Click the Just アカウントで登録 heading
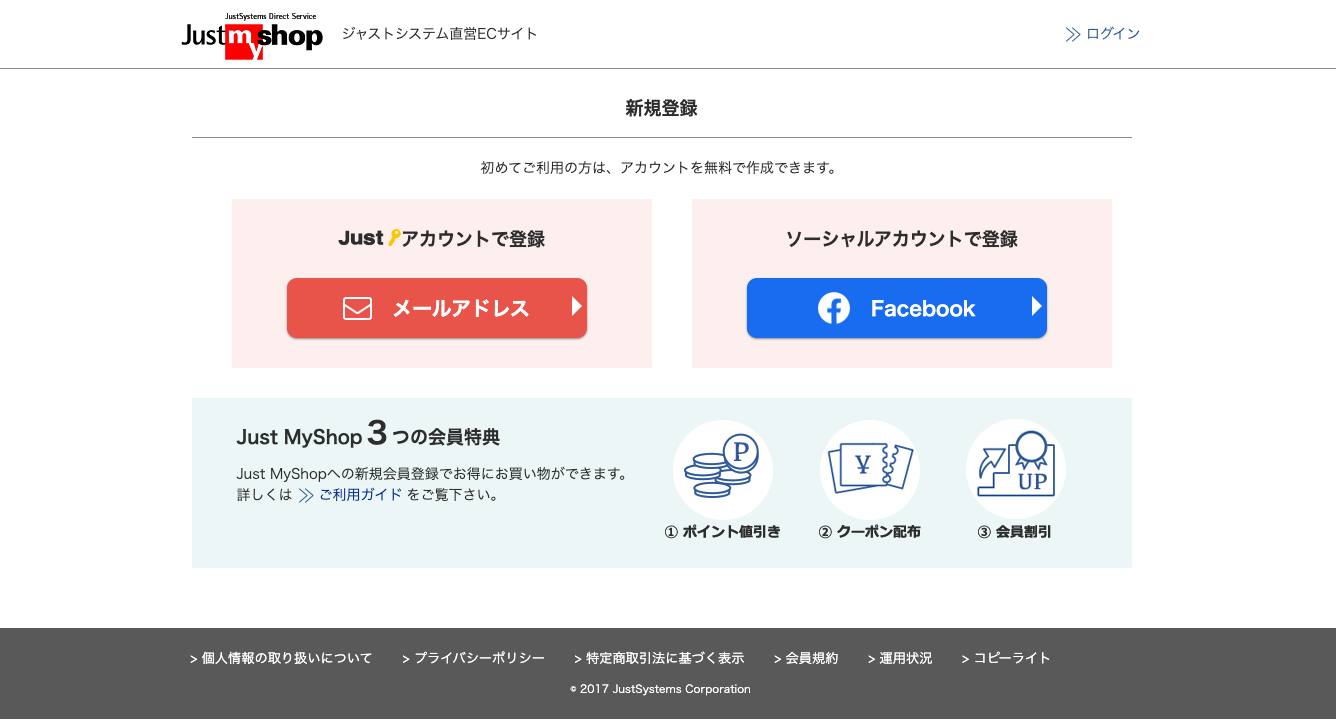 pyautogui.click(x=441, y=239)
